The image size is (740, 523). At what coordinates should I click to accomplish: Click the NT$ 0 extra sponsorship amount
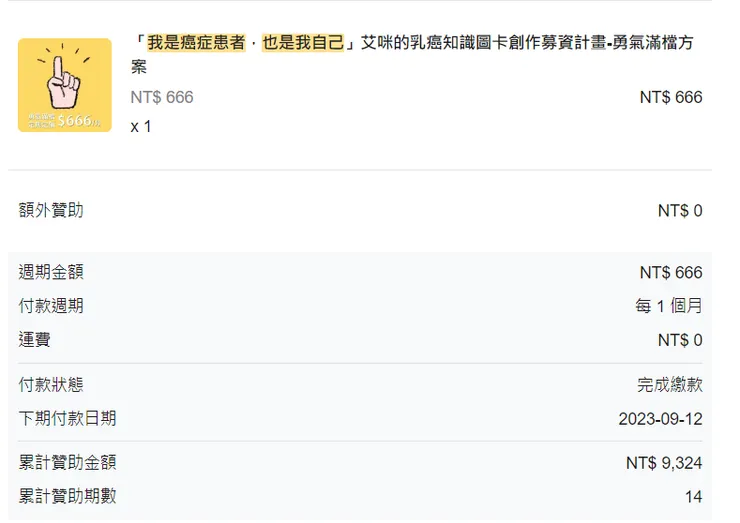click(680, 211)
